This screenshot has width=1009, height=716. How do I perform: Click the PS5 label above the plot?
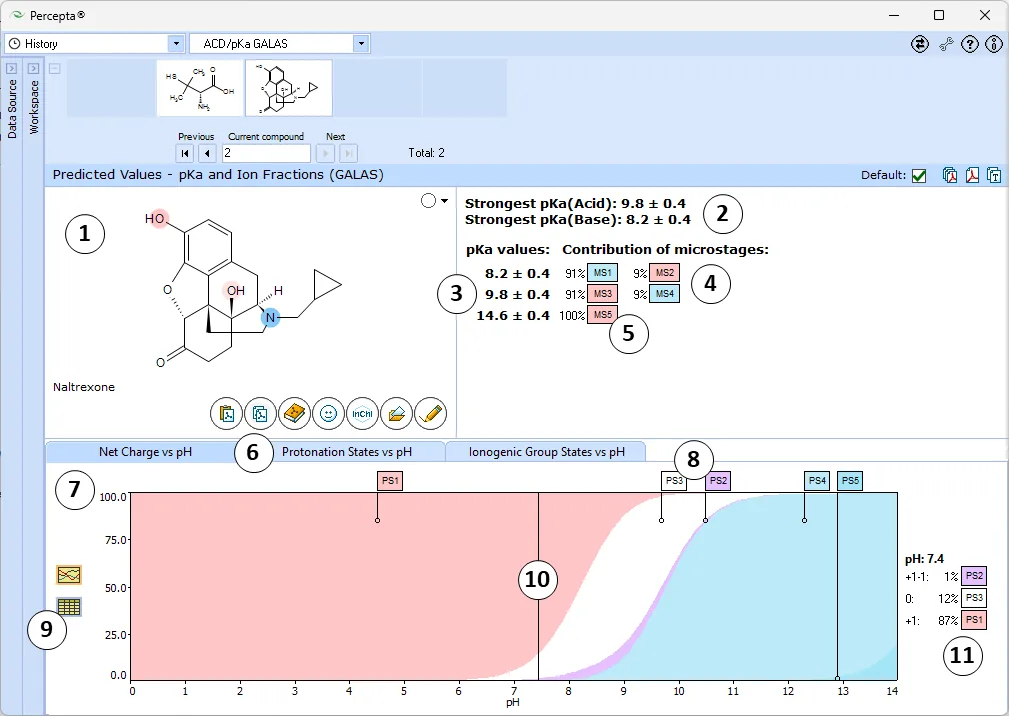[850, 481]
